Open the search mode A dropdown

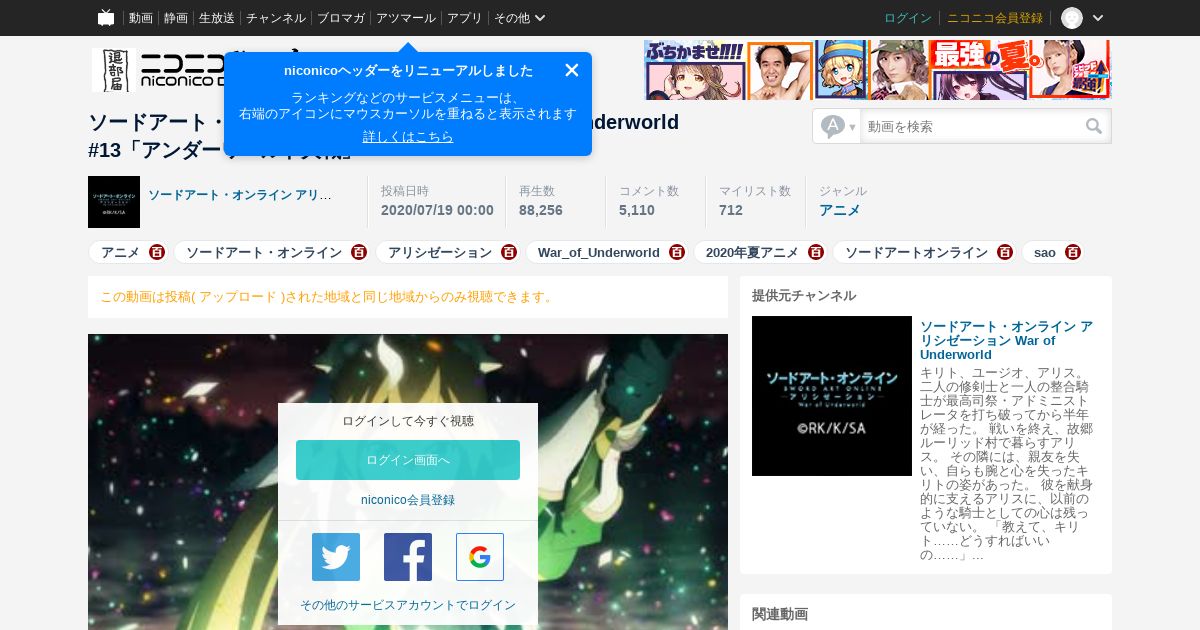(838, 126)
